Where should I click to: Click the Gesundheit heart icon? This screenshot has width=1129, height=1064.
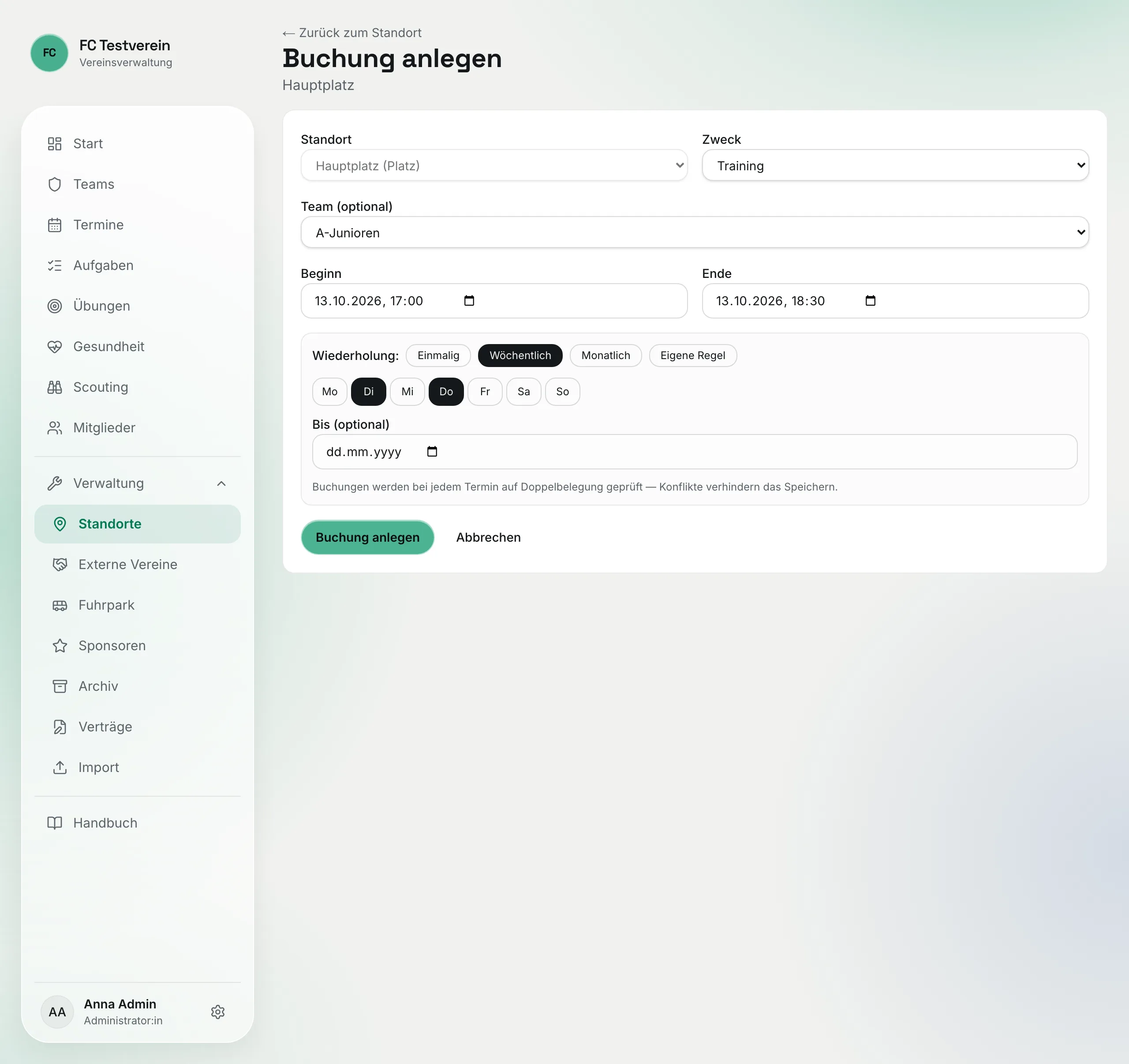[55, 347]
